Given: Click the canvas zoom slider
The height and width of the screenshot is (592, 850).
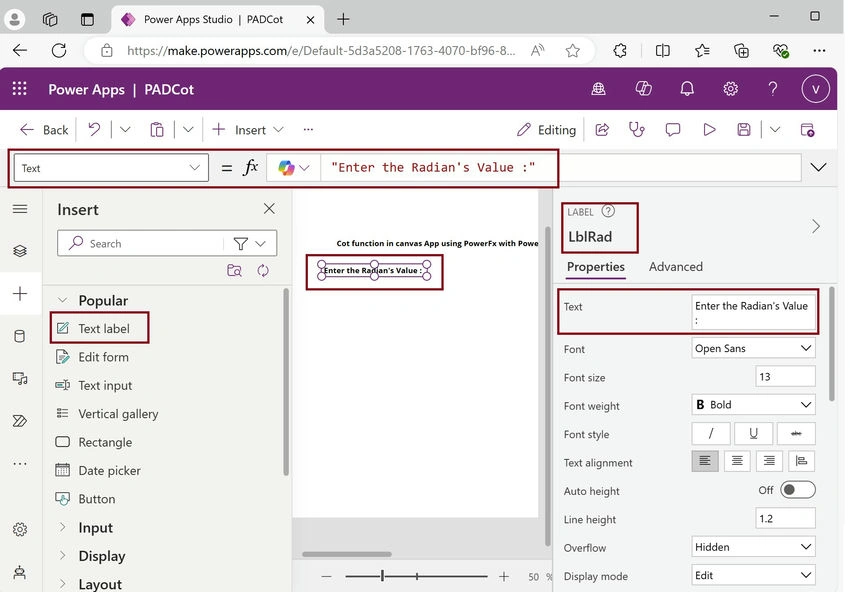Looking at the screenshot, I should pyautogui.click(x=416, y=576).
